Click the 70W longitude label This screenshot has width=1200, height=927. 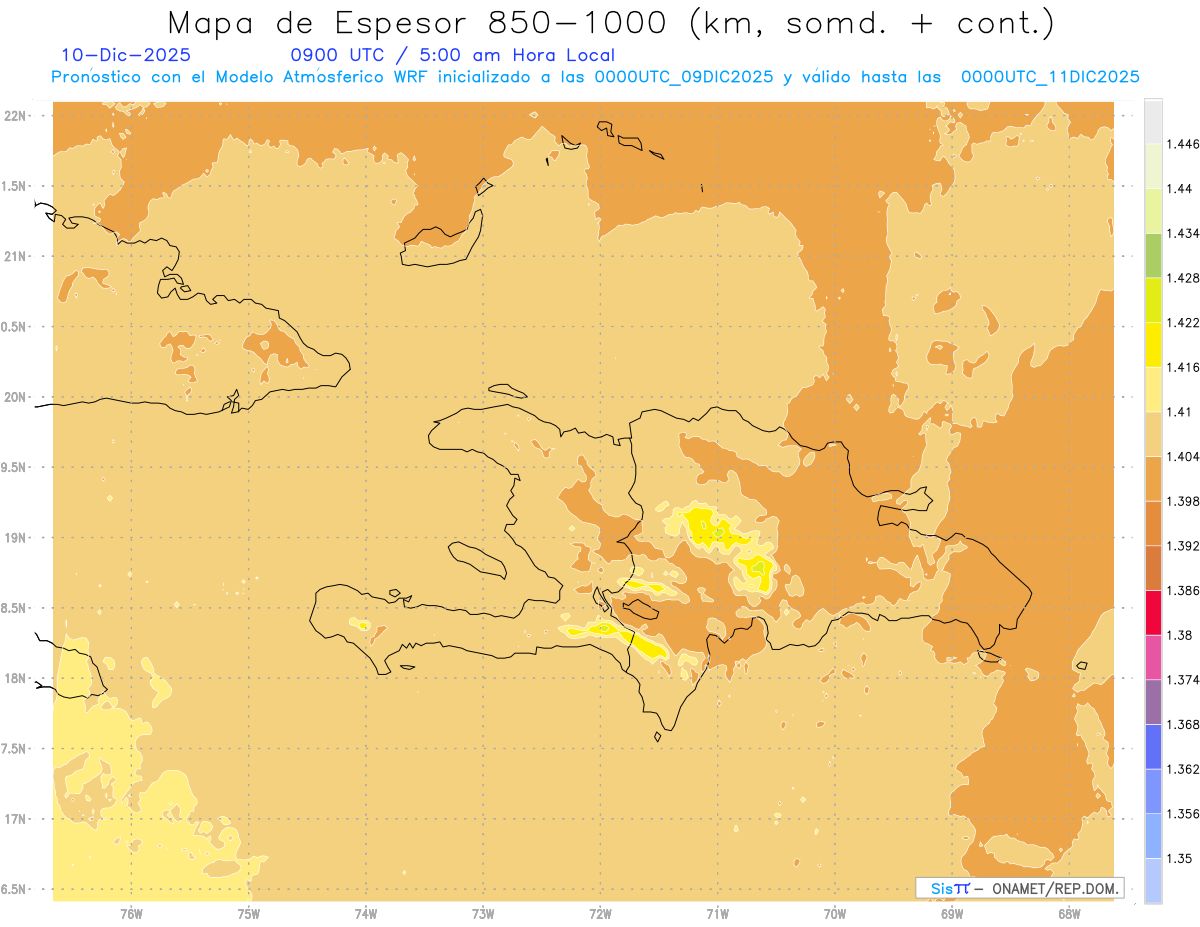click(835, 913)
